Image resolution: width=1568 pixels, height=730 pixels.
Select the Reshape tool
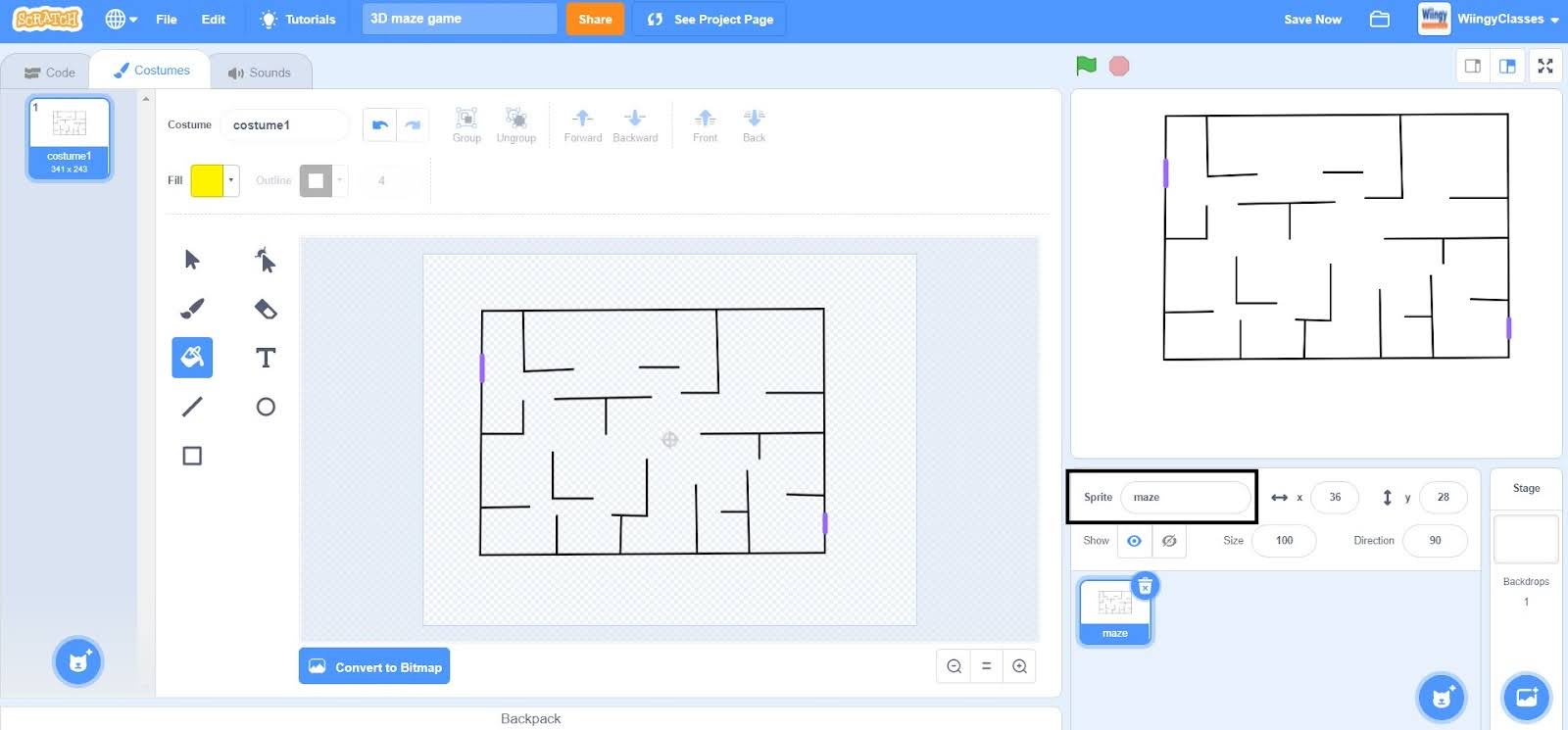pyautogui.click(x=266, y=260)
